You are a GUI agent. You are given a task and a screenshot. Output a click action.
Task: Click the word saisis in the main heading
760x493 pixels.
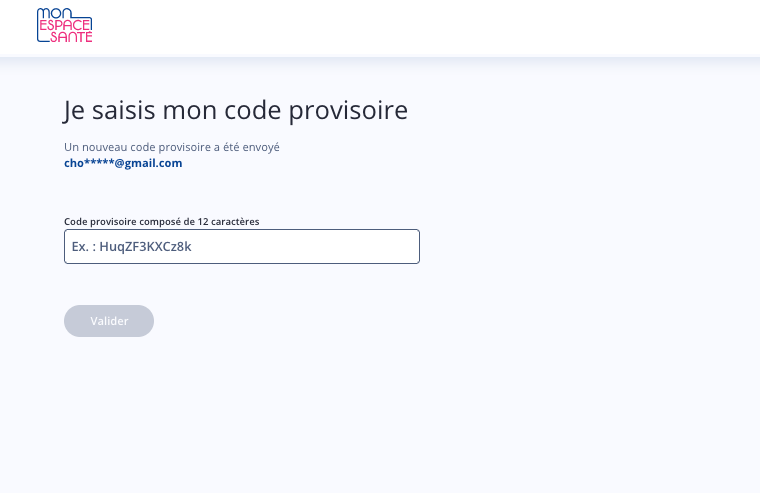pyautogui.click(x=124, y=110)
